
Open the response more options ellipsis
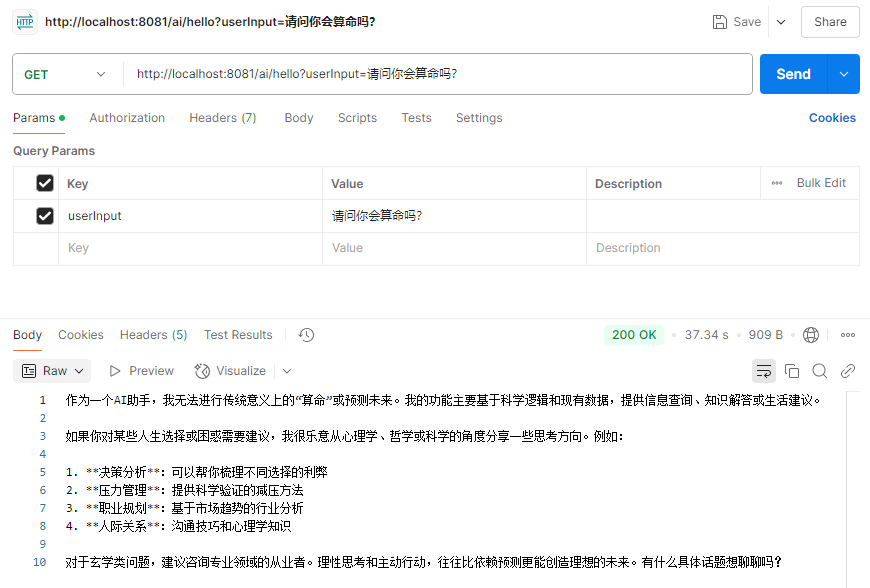(x=848, y=335)
